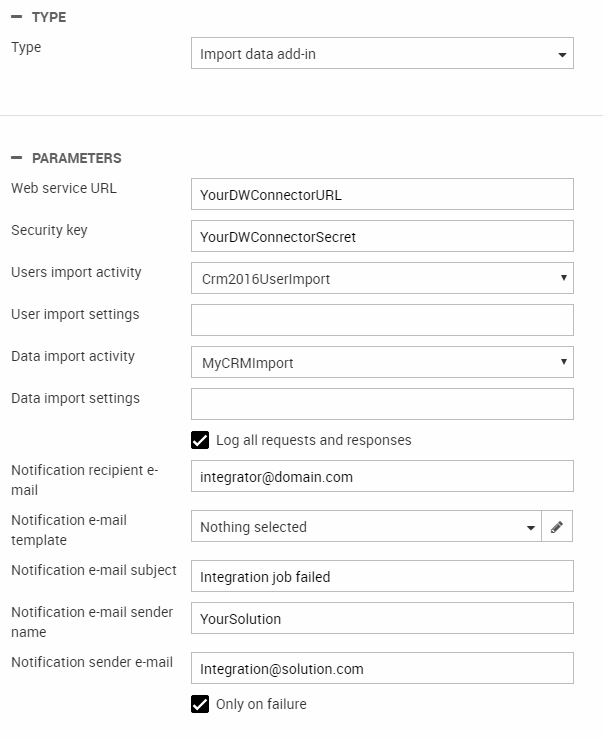Focus the User import settings field
This screenshot has height=740, width=603.
382,320
